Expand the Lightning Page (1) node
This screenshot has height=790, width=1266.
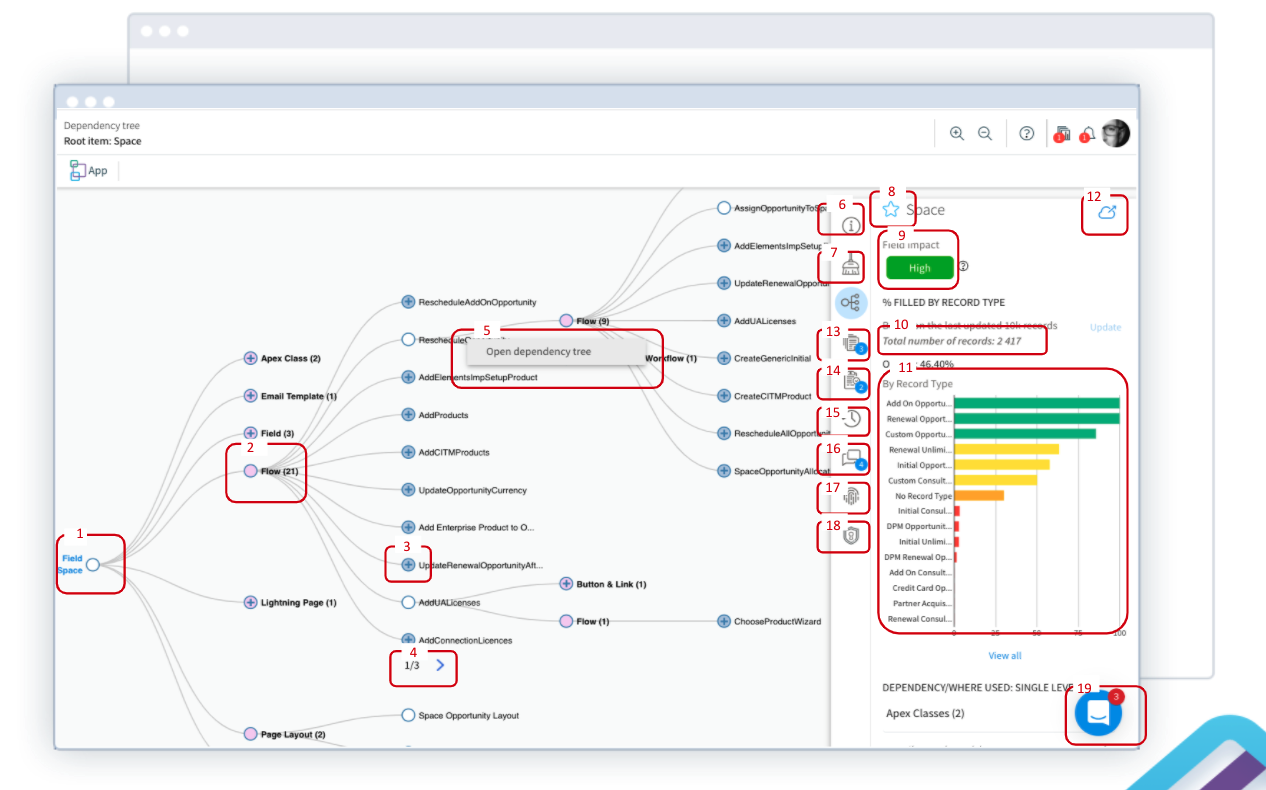point(251,602)
